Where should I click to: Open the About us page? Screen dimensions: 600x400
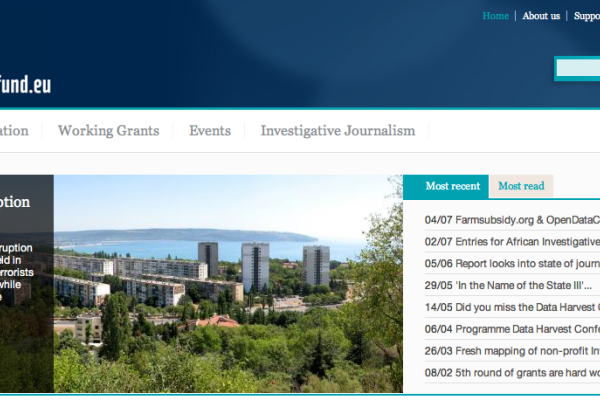541,16
